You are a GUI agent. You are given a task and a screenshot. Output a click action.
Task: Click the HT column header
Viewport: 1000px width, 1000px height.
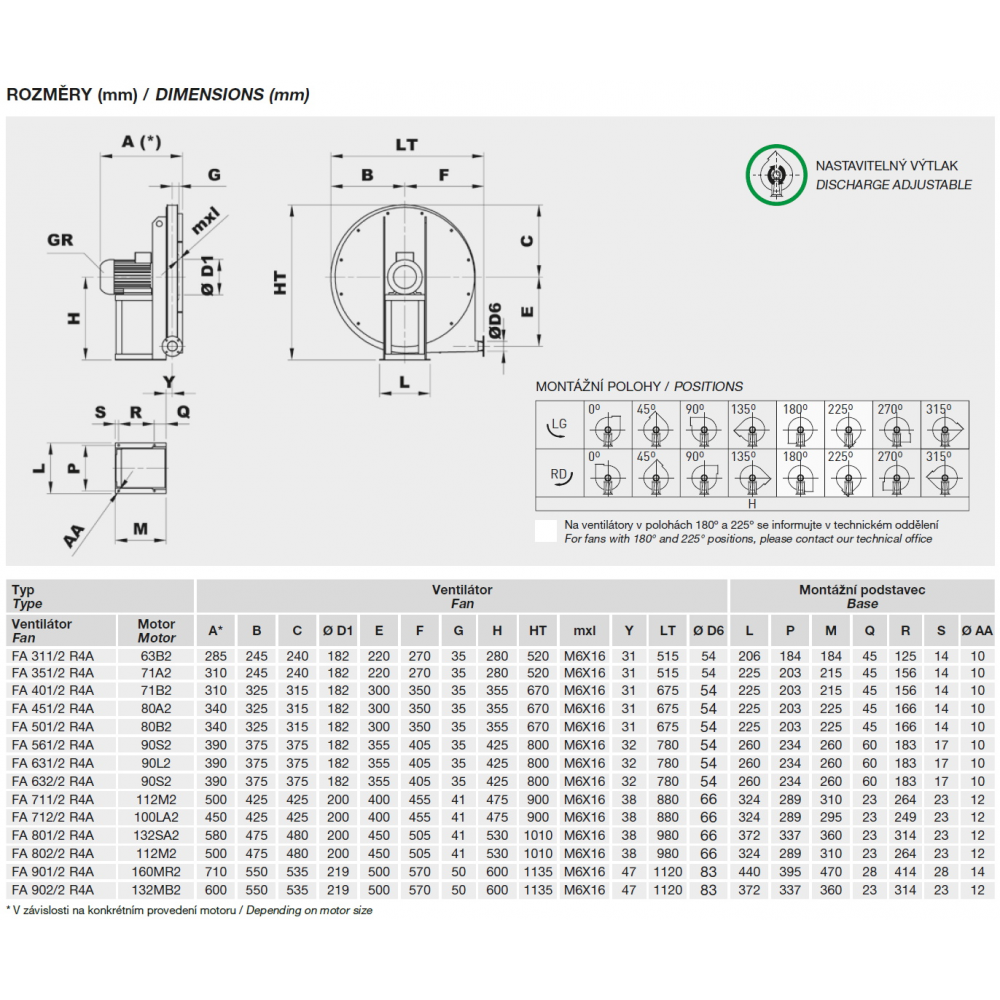(538, 631)
